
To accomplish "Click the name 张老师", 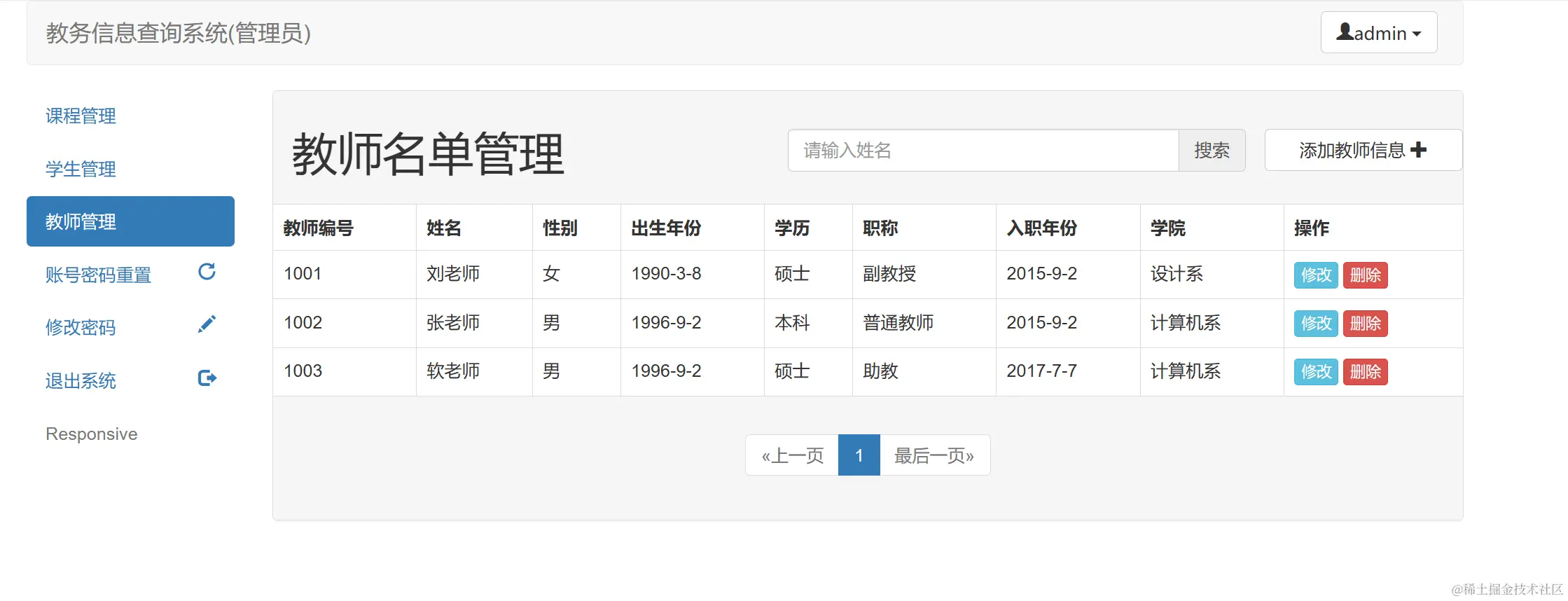I will [453, 323].
